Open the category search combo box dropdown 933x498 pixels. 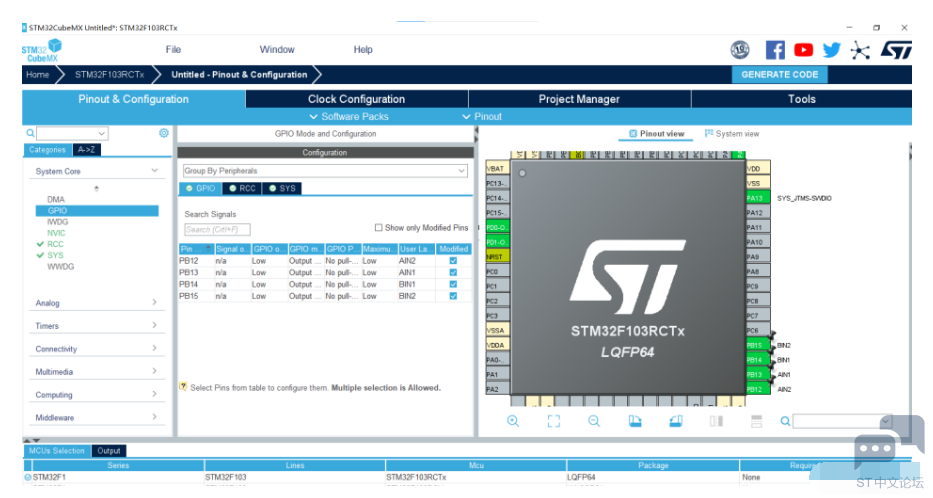tap(102, 133)
